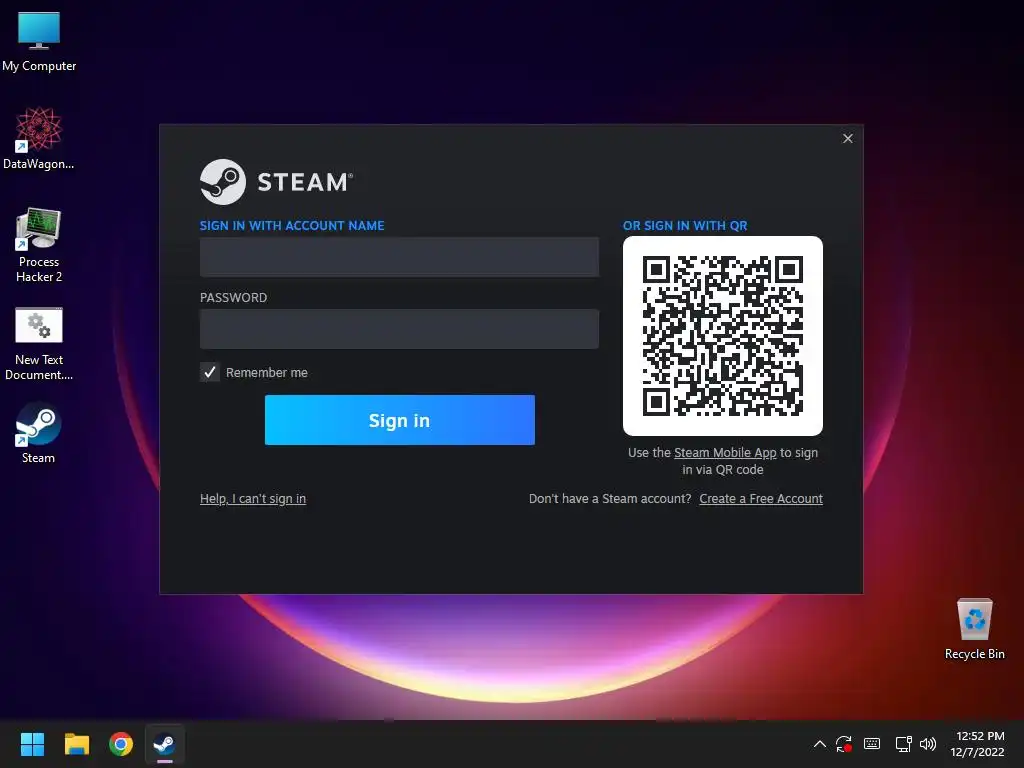Image resolution: width=1024 pixels, height=768 pixels.
Task: Open the My Computer desktop icon
Action: [39, 41]
